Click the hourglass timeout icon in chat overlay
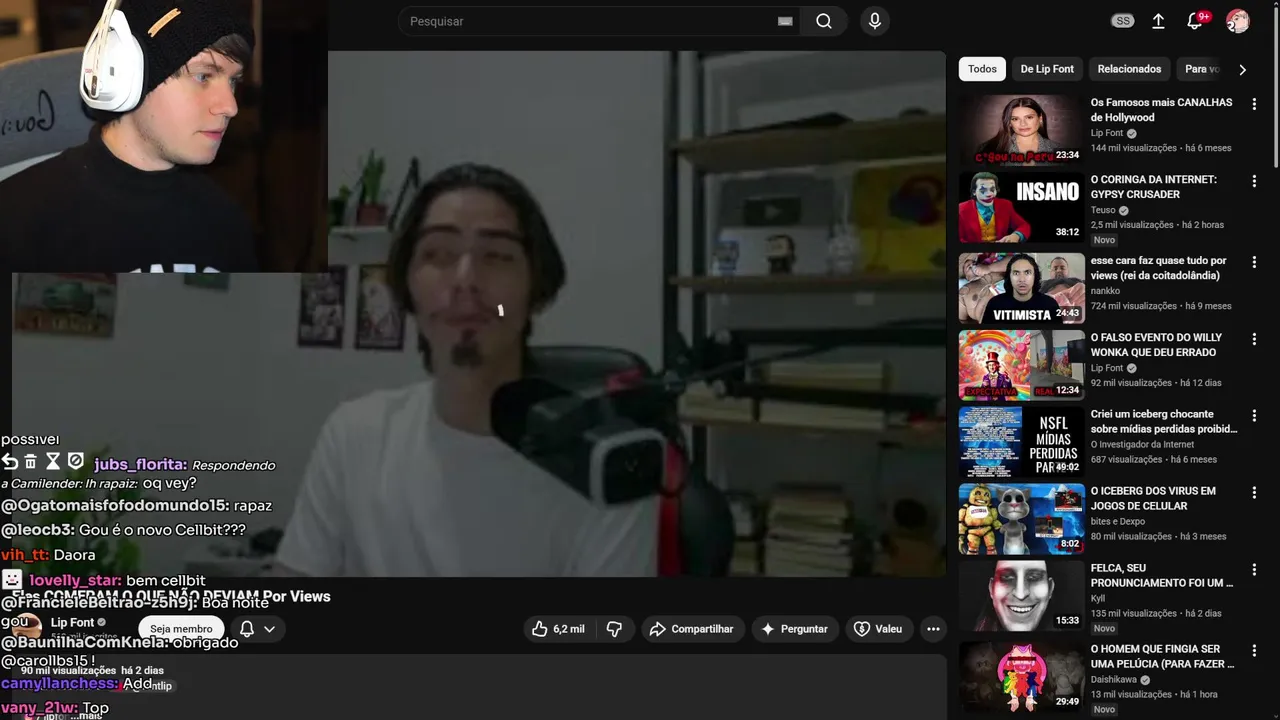 pyautogui.click(x=53, y=462)
